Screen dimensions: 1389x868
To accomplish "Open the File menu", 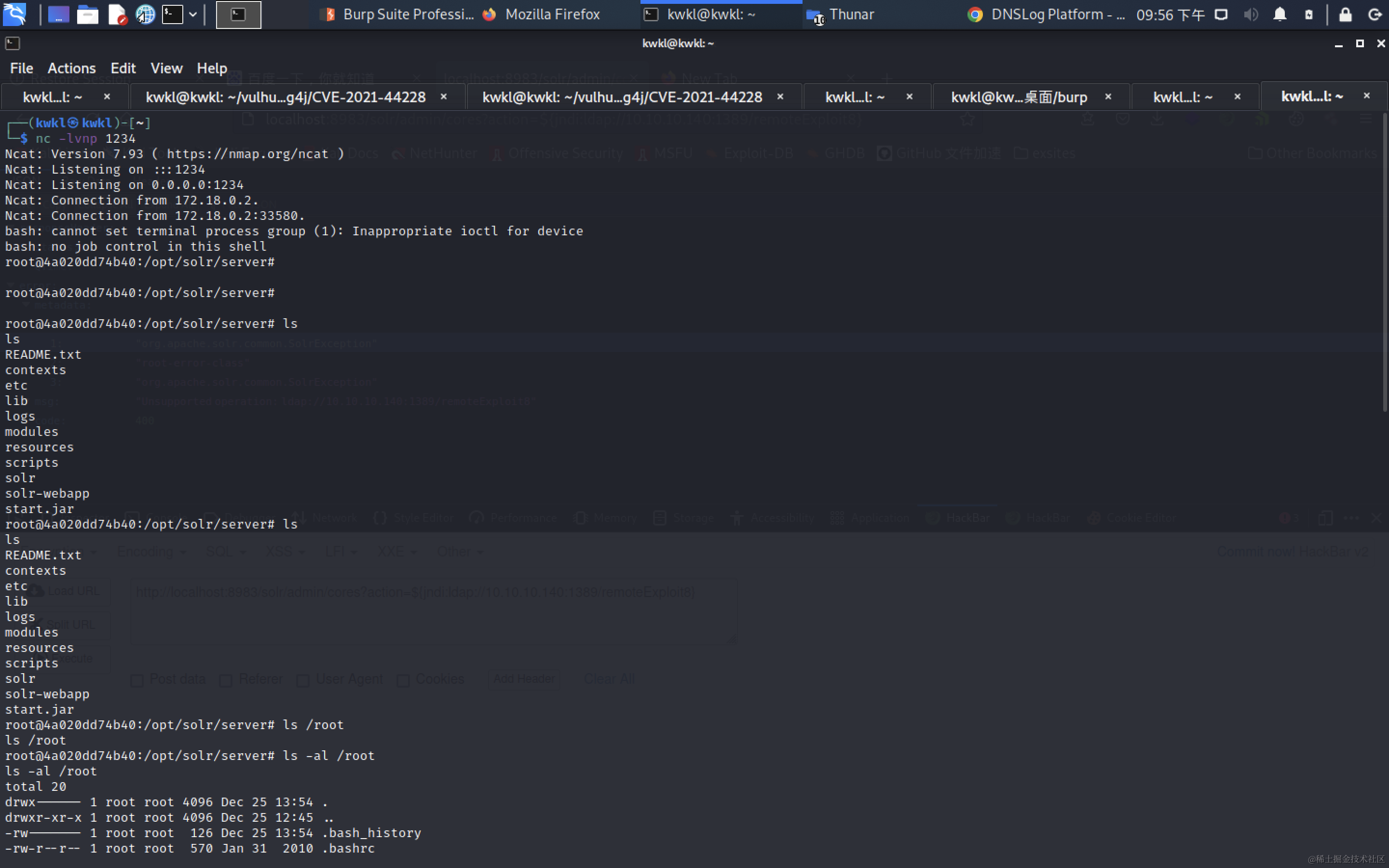I will 21,68.
